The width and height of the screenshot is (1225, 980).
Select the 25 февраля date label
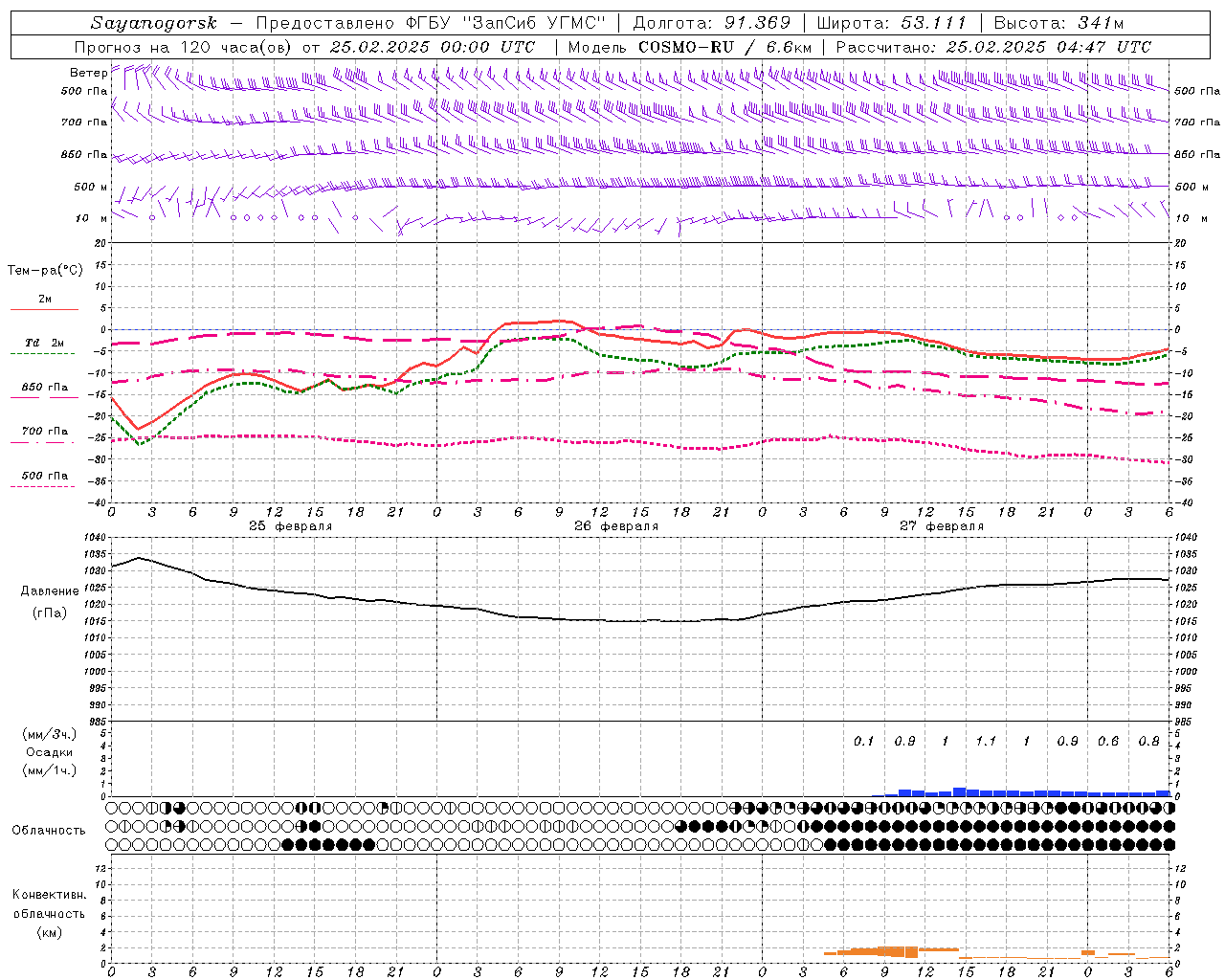tap(290, 525)
